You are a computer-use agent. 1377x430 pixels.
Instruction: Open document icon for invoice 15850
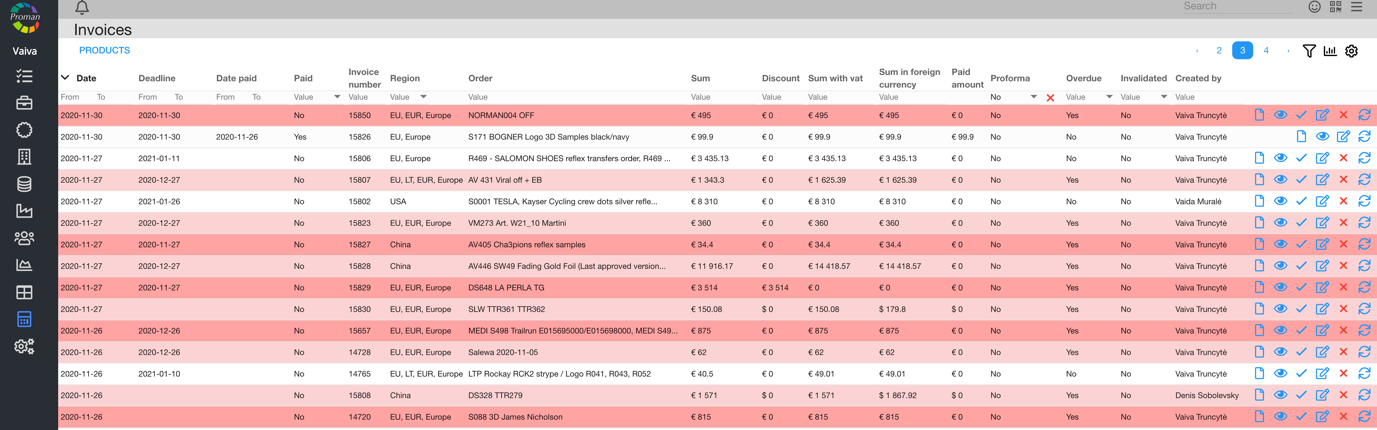(x=1259, y=115)
